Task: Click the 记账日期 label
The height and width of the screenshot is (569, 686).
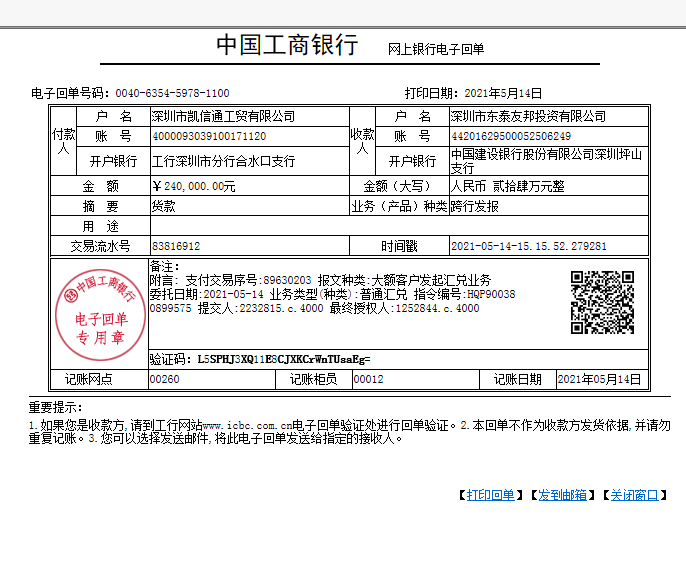Action: point(518,379)
